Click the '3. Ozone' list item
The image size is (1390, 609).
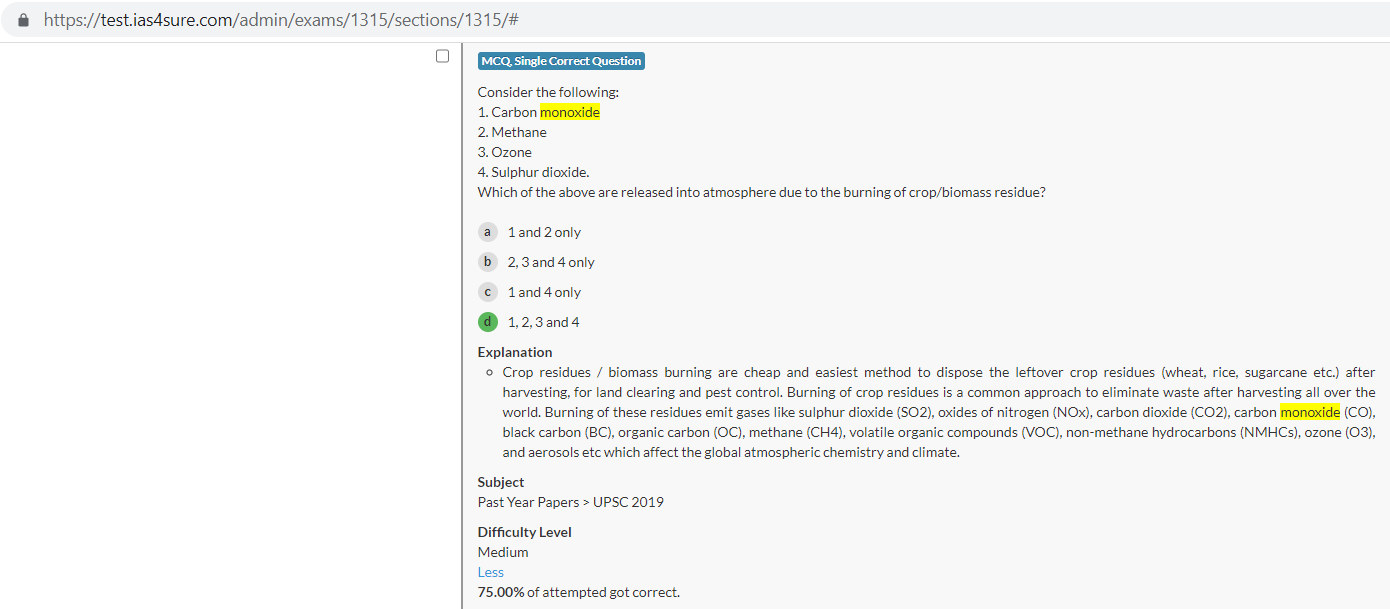[504, 152]
